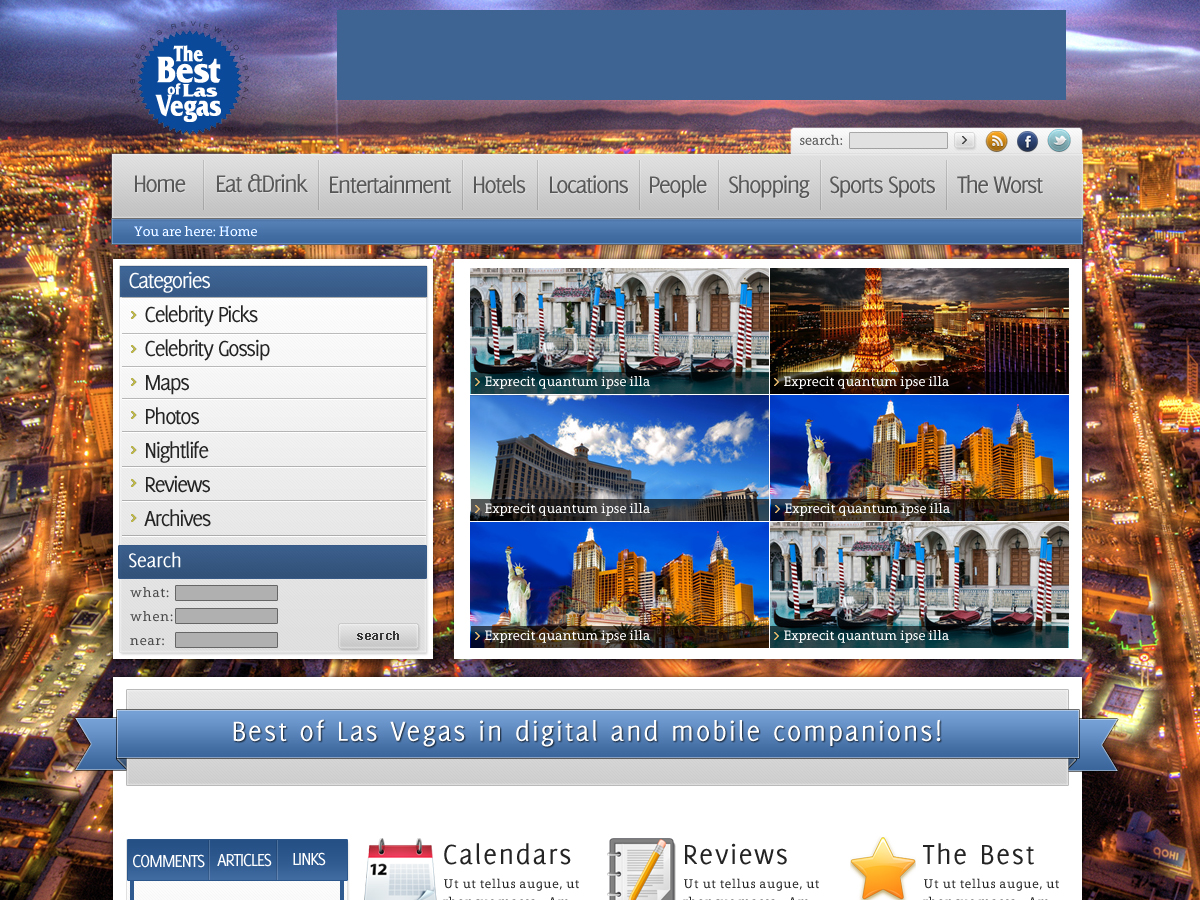1200x900 pixels.
Task: Click the Home breadcrumb link
Action: pyautogui.click(x=238, y=231)
